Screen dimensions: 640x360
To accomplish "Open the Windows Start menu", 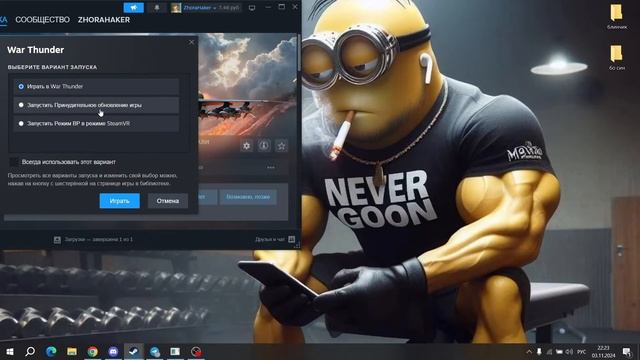I will tap(10, 351).
